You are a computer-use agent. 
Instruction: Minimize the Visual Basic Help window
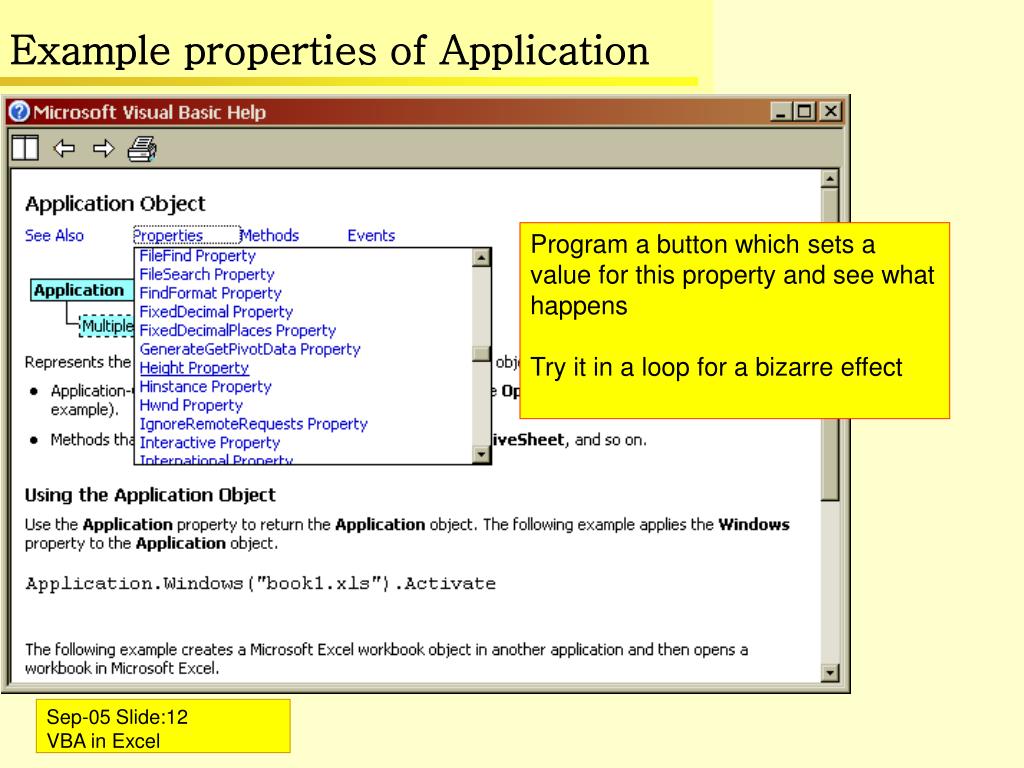[780, 112]
